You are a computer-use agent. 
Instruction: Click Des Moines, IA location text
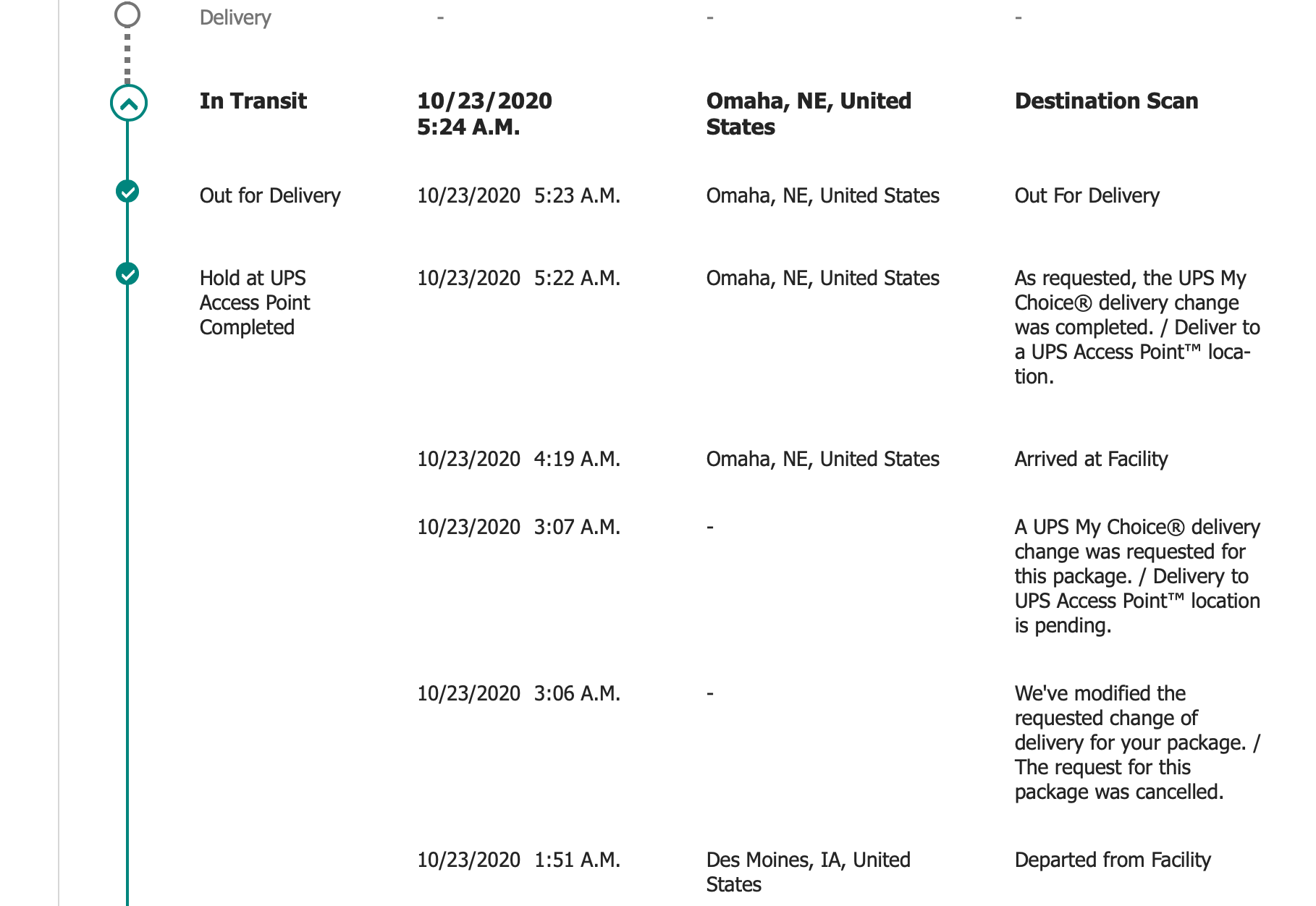pos(808,872)
